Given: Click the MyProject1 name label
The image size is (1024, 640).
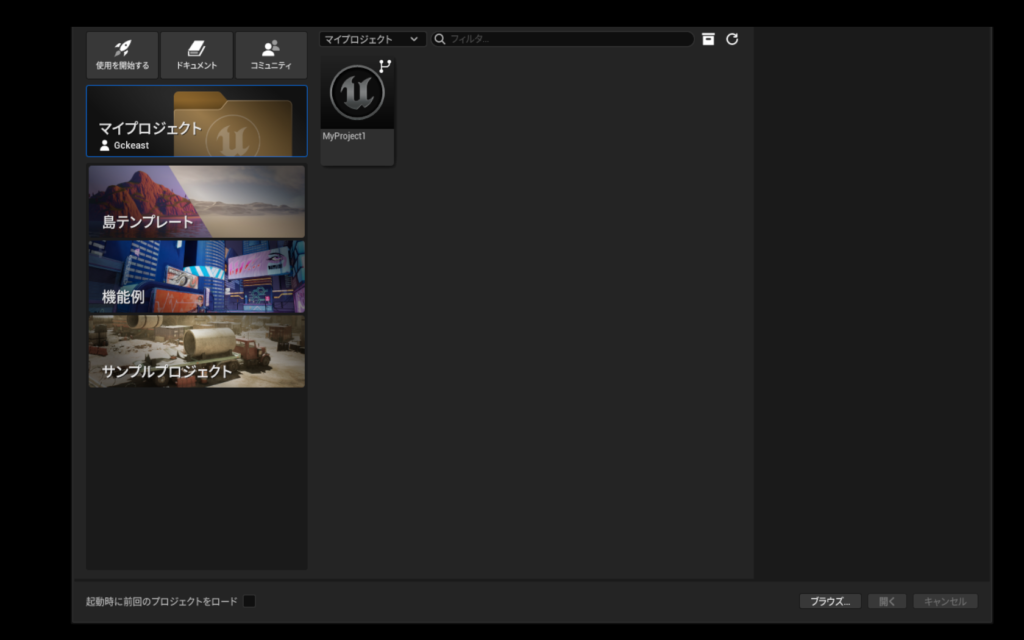Looking at the screenshot, I should tap(344, 136).
